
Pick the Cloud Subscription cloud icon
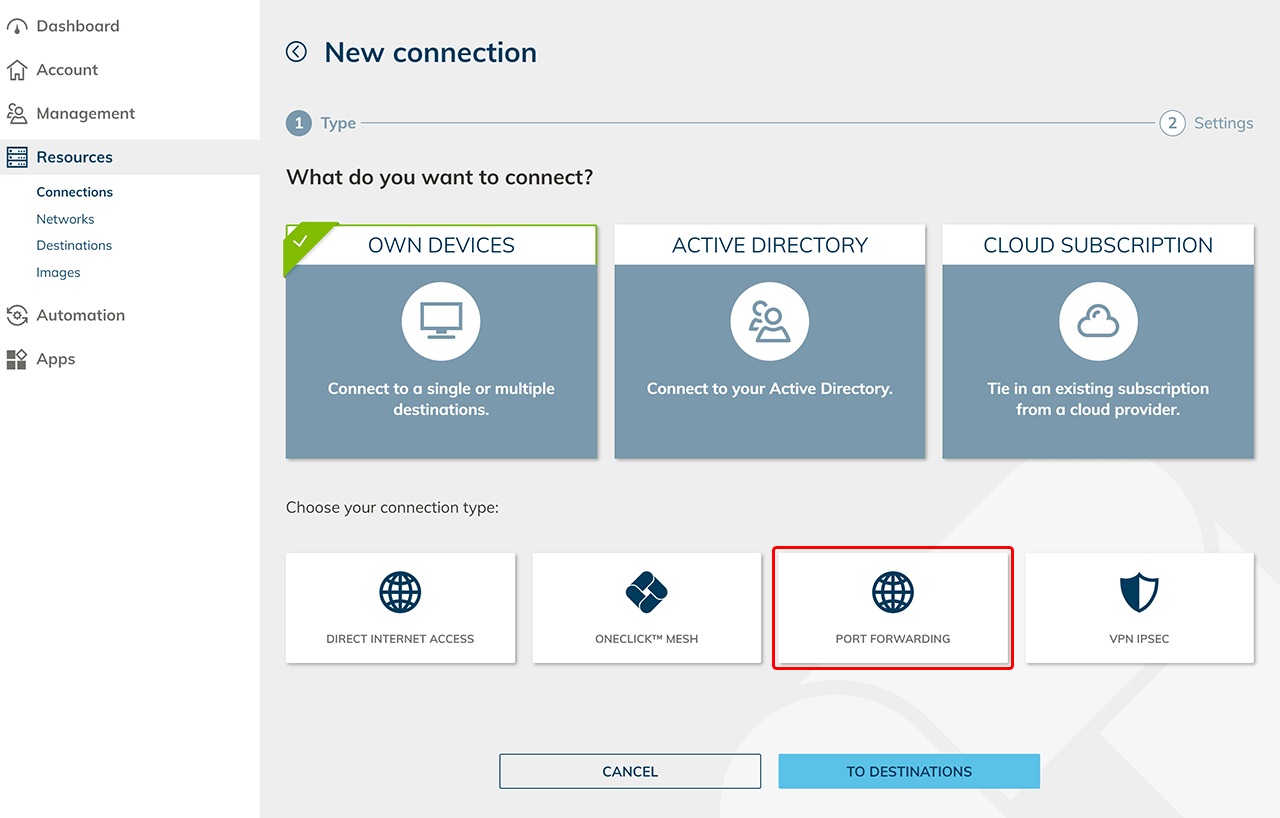click(1097, 321)
